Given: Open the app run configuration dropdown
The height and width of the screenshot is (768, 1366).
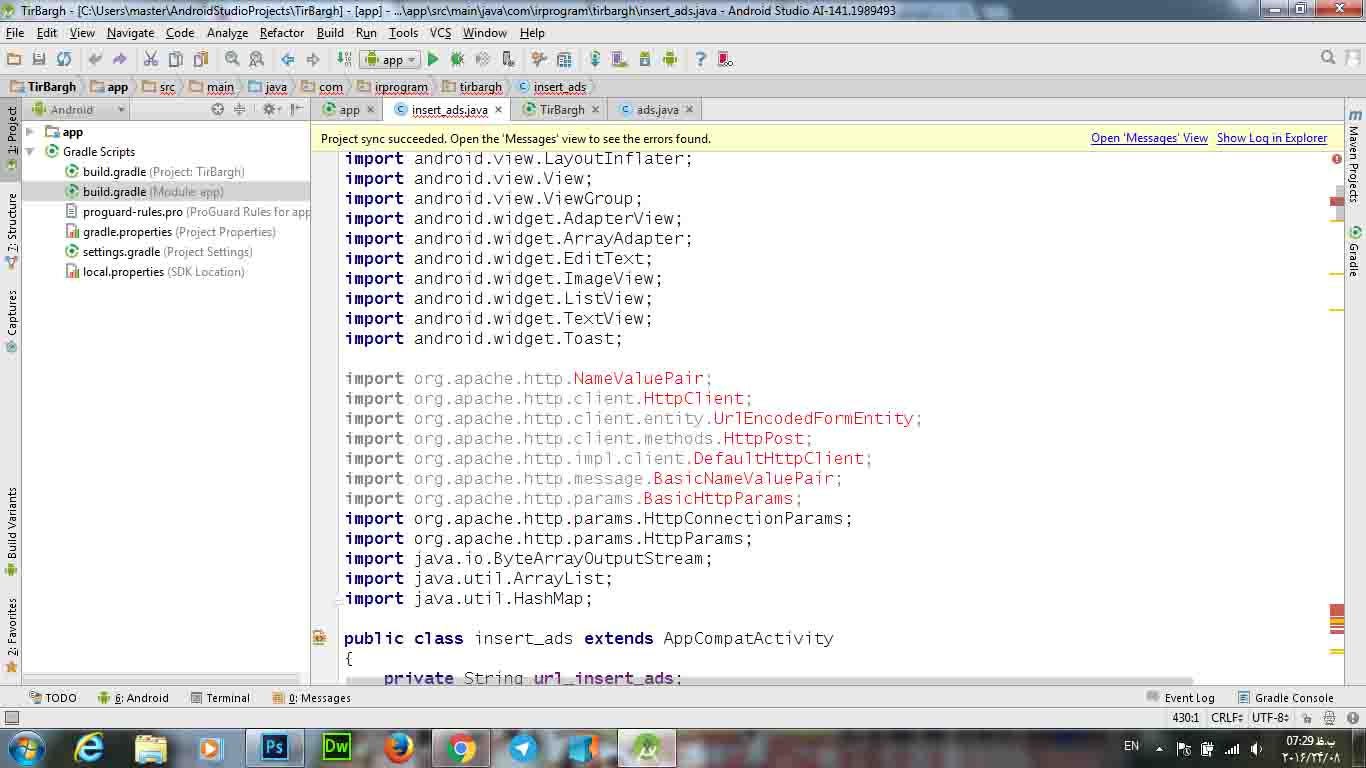Looking at the screenshot, I should tap(390, 60).
